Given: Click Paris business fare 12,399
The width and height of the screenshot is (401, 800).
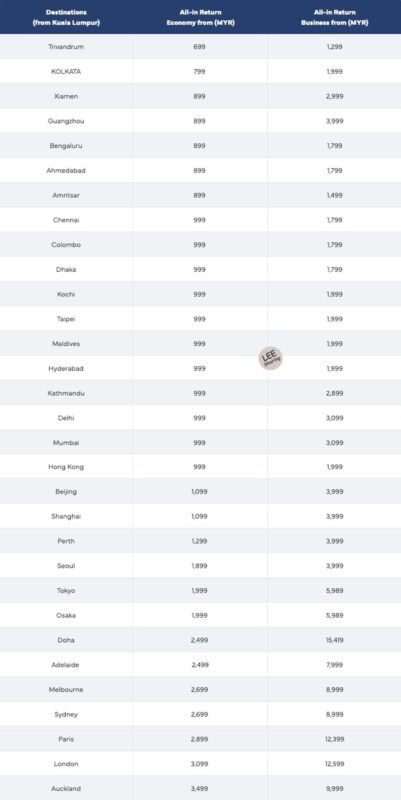Looking at the screenshot, I should 335,739.
